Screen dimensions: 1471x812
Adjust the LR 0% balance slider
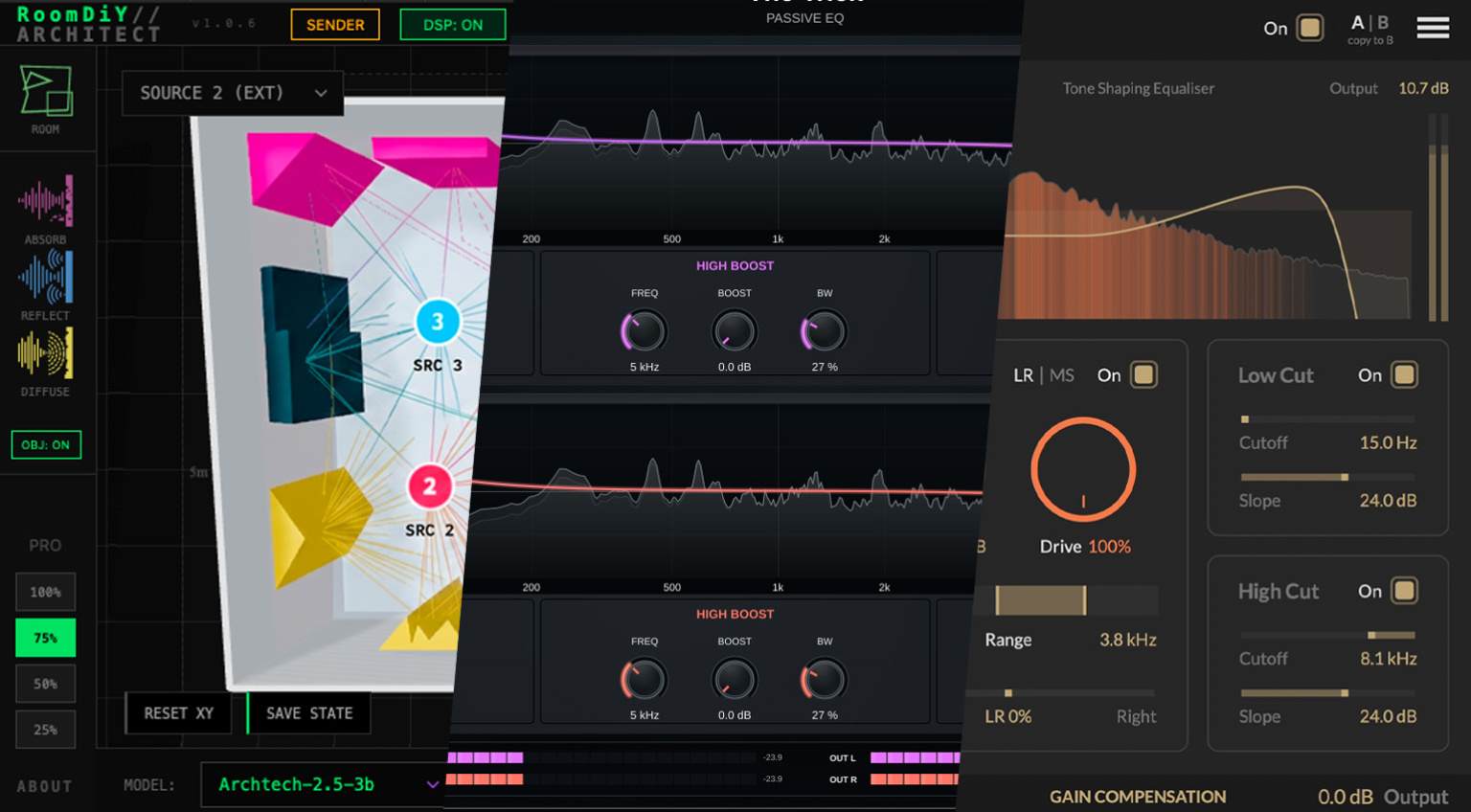click(x=1060, y=692)
